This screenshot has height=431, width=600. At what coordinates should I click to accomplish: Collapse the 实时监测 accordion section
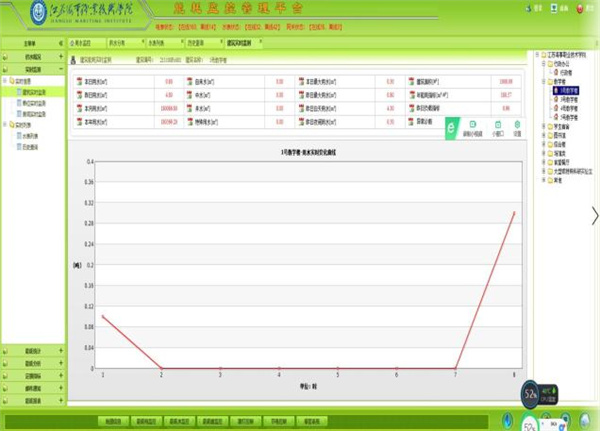61,70
